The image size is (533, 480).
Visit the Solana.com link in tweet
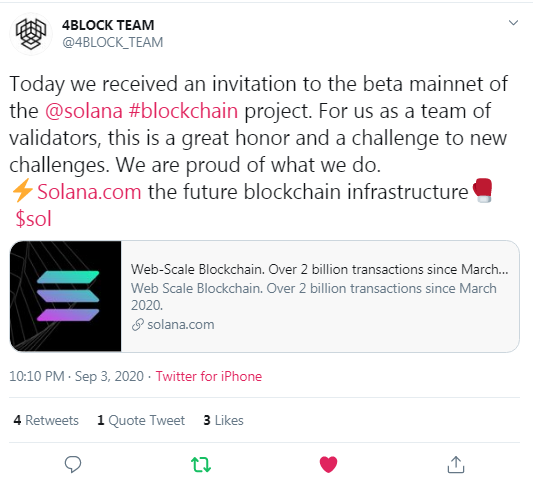coord(89,192)
